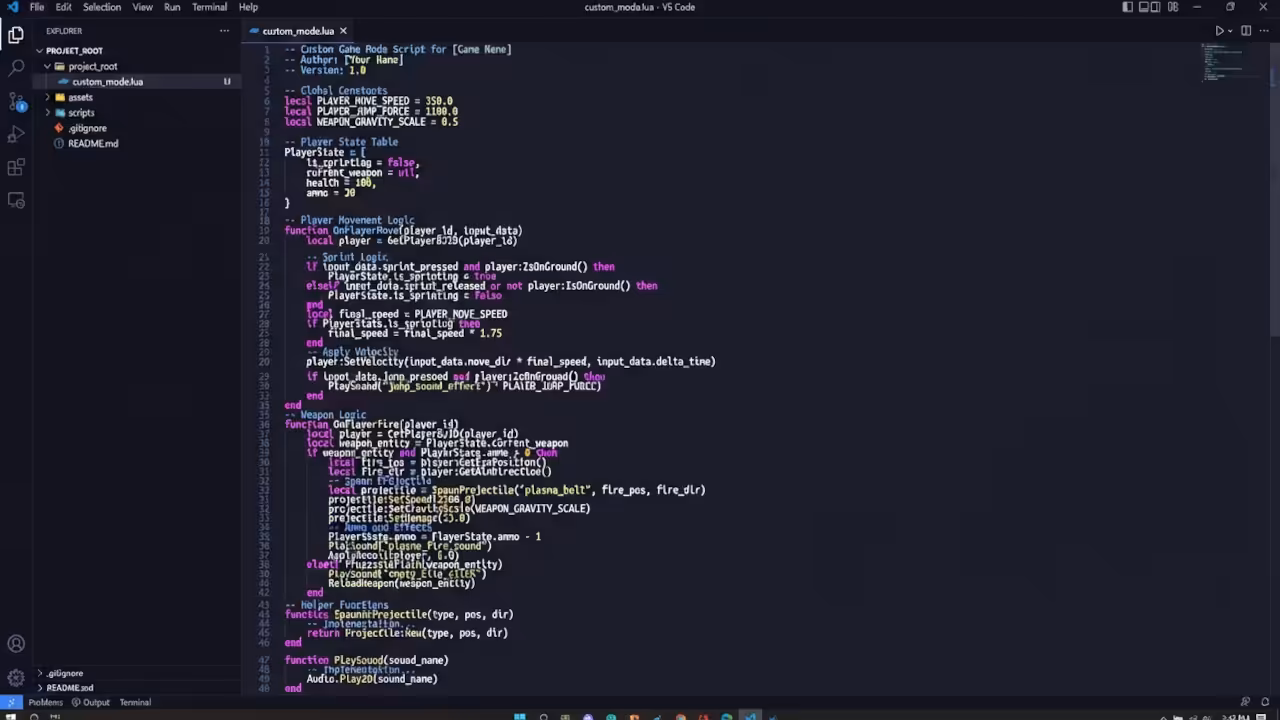Split the editor to the right
The width and height of the screenshot is (1280, 720).
[1246, 31]
